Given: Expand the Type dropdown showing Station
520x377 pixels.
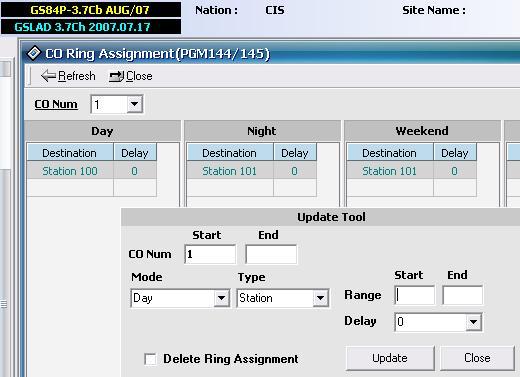Looking at the screenshot, I should (x=320, y=298).
